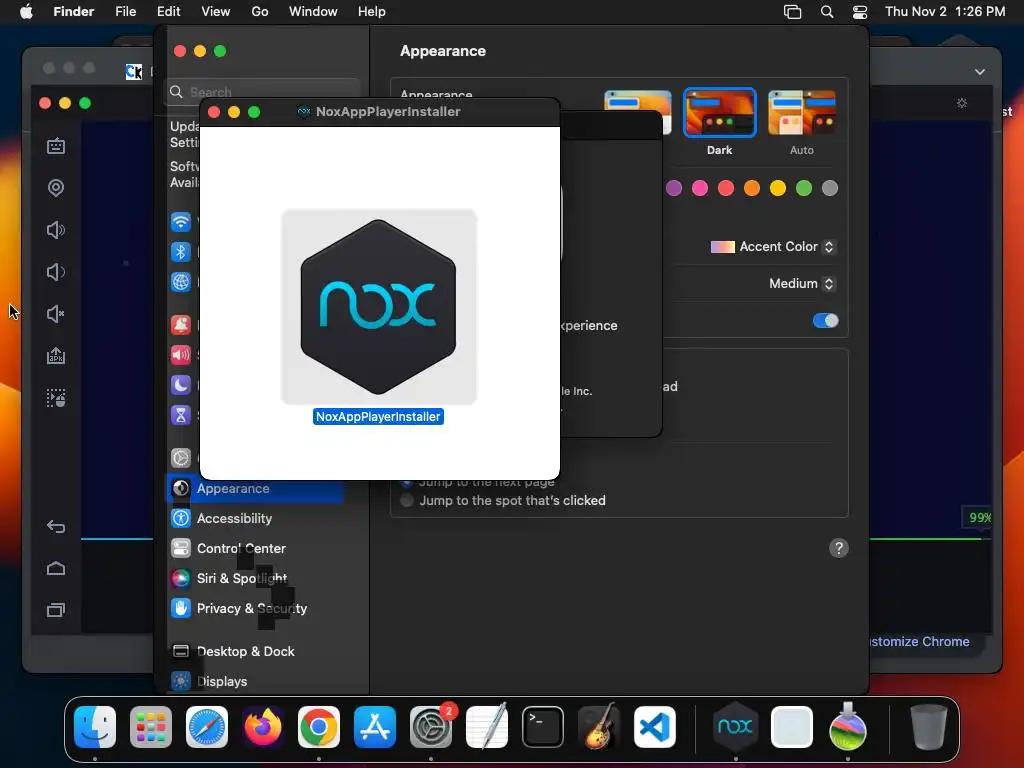Open virtual location in Nox sidebar

[56, 188]
